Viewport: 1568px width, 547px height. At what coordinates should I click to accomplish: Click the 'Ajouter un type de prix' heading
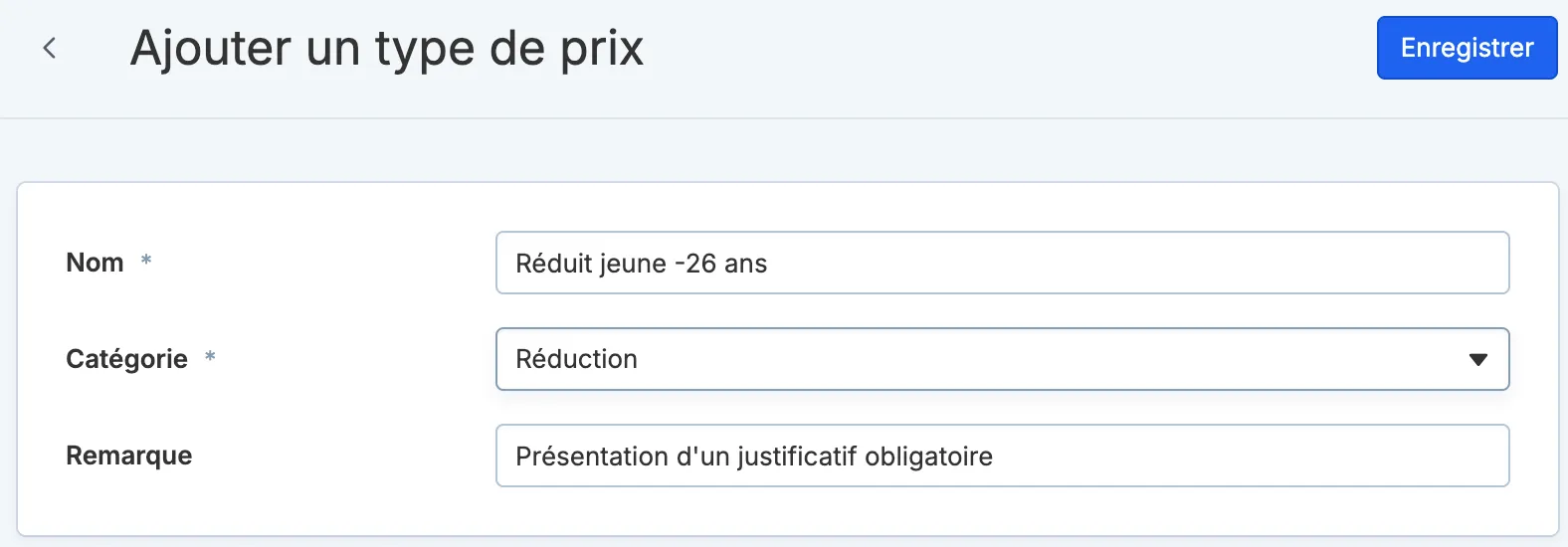387,49
